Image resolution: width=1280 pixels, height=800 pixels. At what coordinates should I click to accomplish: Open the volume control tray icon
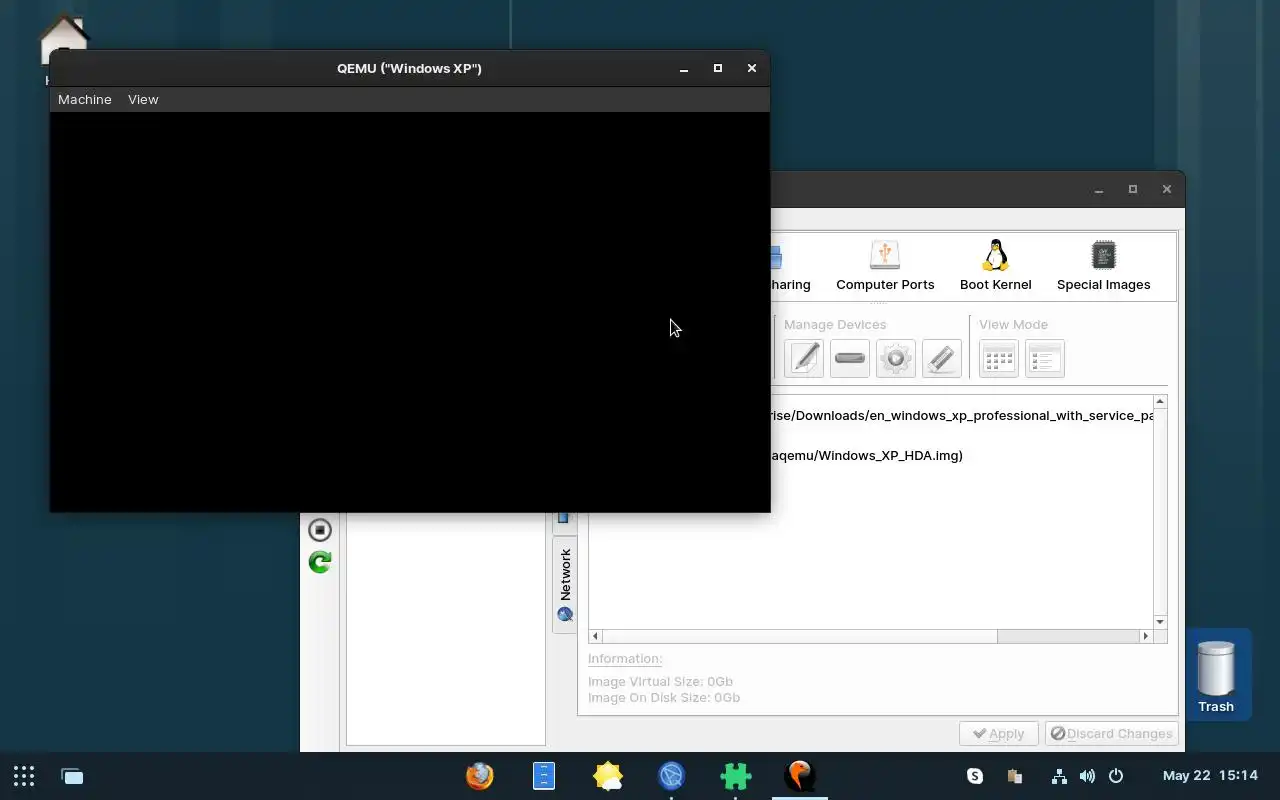(x=1087, y=776)
